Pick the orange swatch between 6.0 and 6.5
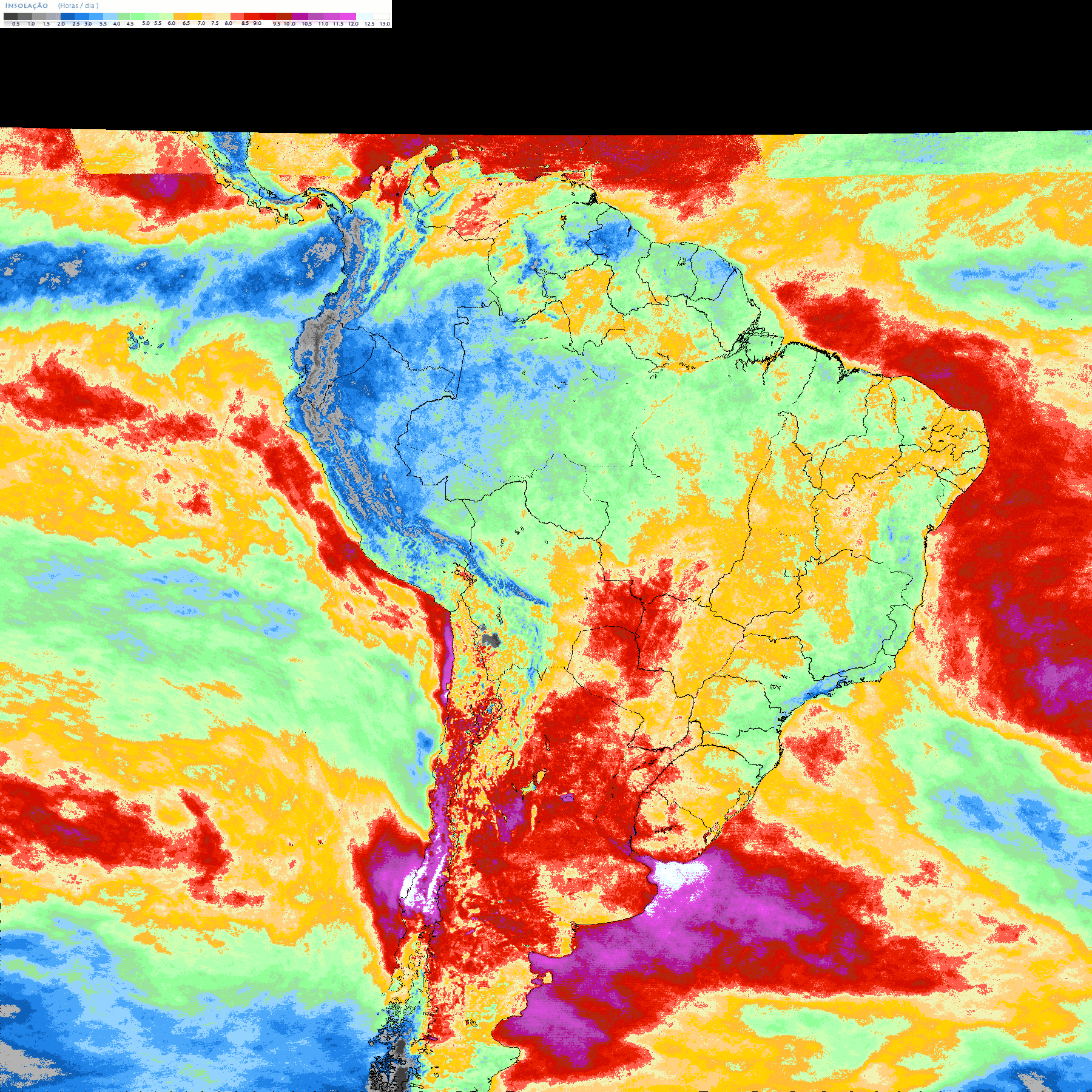 [180, 16]
